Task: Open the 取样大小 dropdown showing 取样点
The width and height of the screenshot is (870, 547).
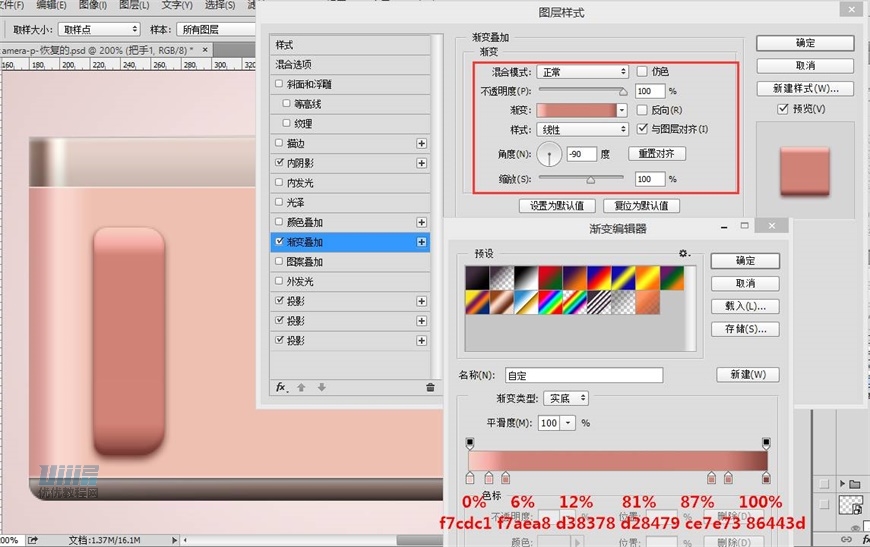Action: 99,29
